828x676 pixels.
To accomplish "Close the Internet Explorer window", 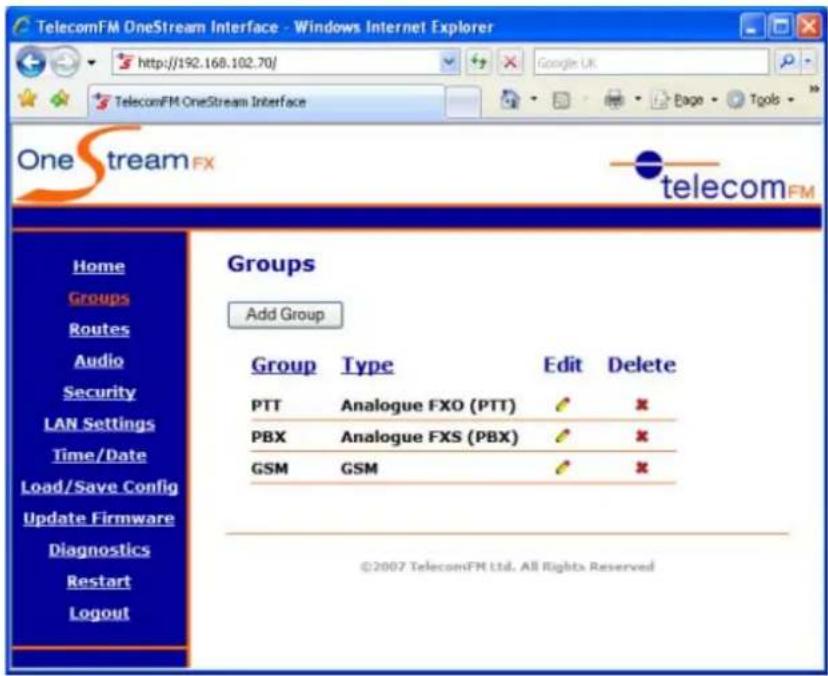I will pos(809,26).
